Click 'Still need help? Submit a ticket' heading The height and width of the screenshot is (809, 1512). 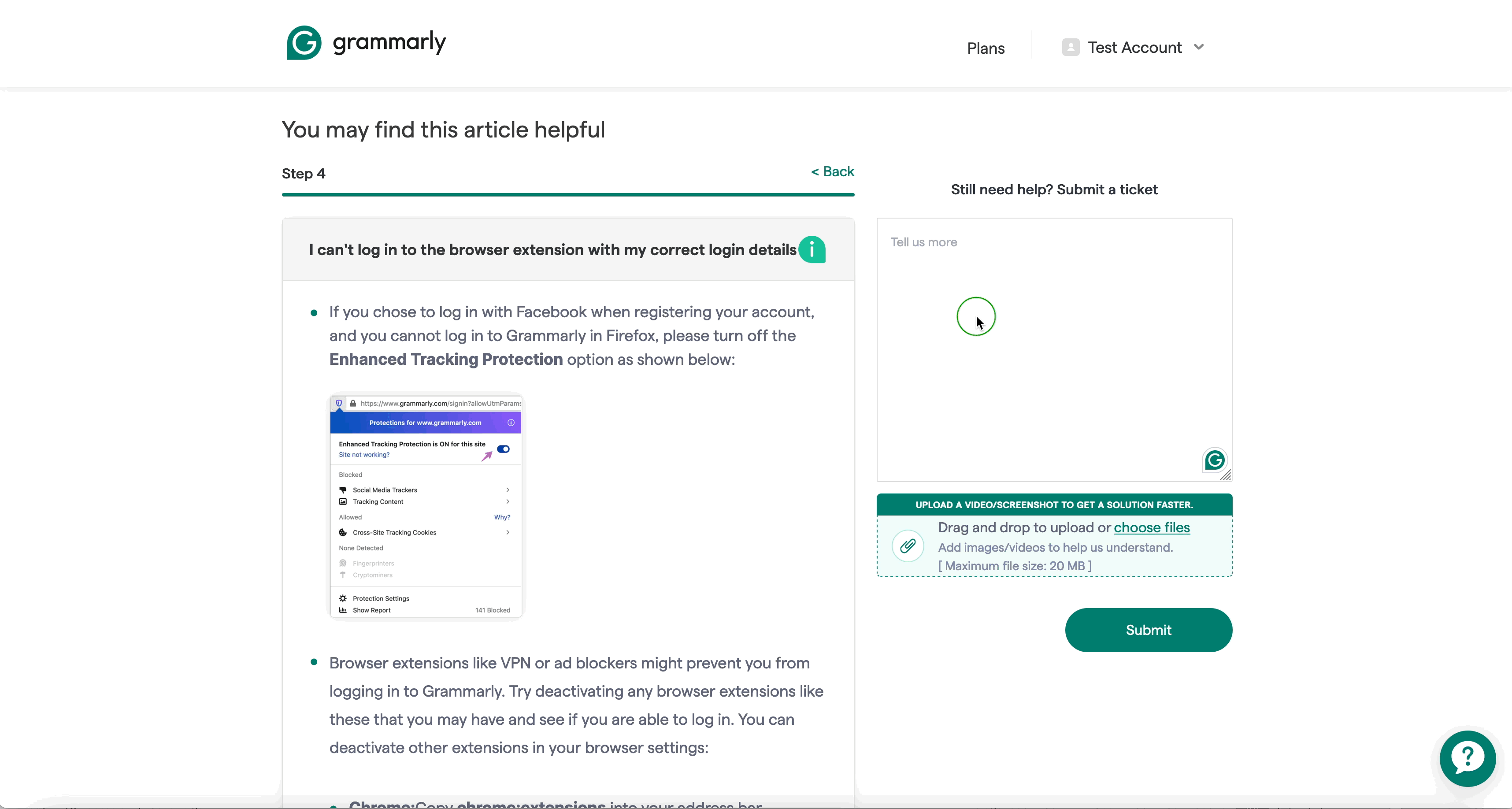[1054, 189]
